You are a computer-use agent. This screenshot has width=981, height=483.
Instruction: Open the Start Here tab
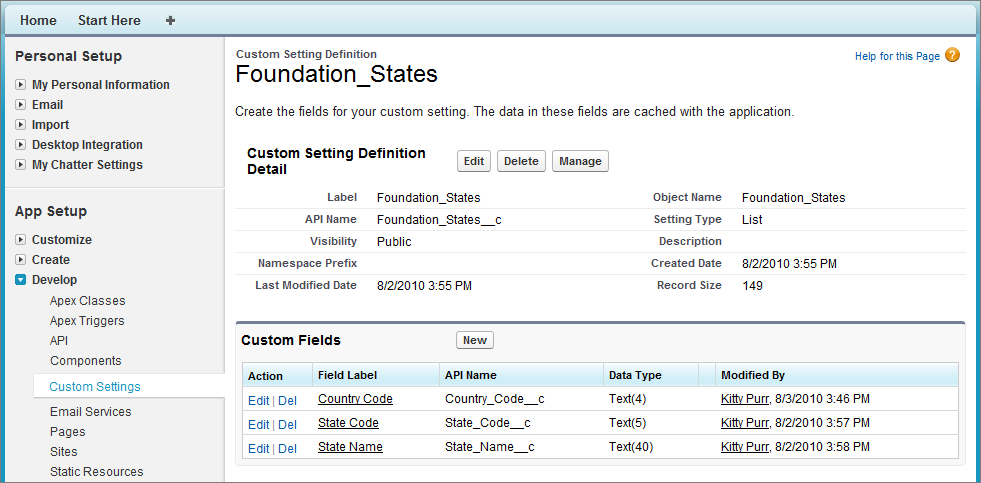tap(109, 20)
